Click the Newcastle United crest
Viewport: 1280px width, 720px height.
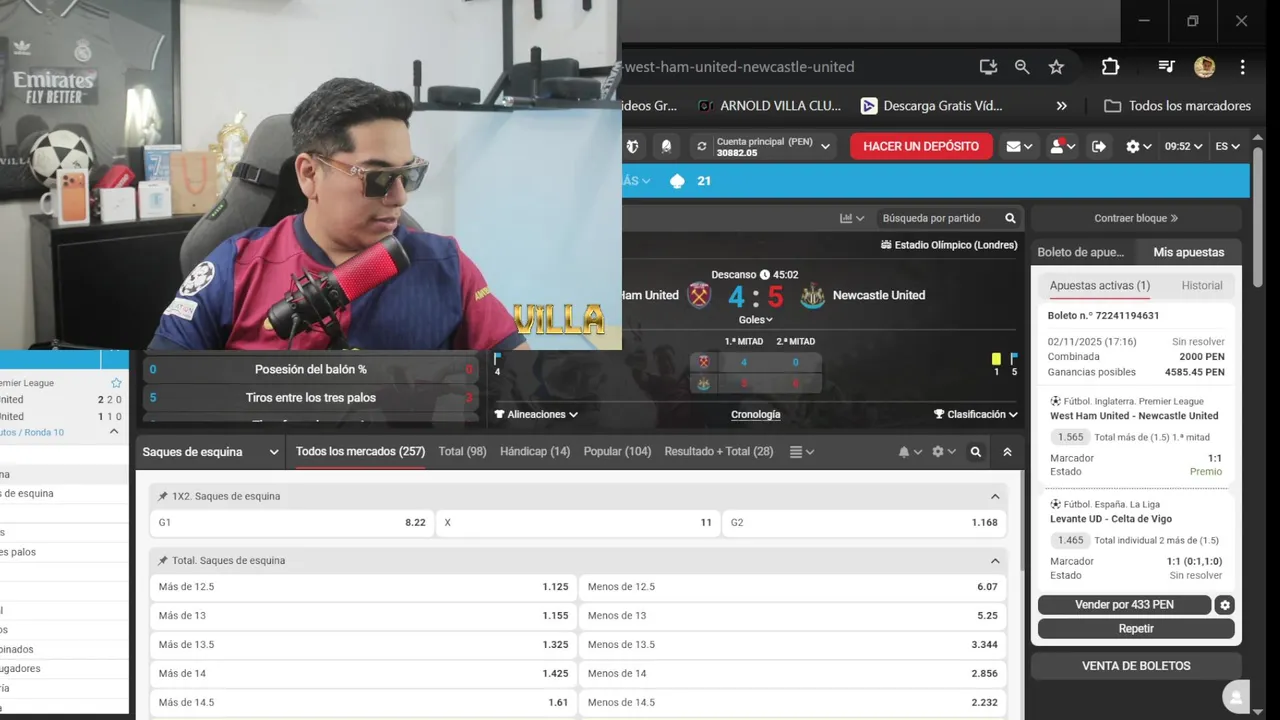point(812,295)
